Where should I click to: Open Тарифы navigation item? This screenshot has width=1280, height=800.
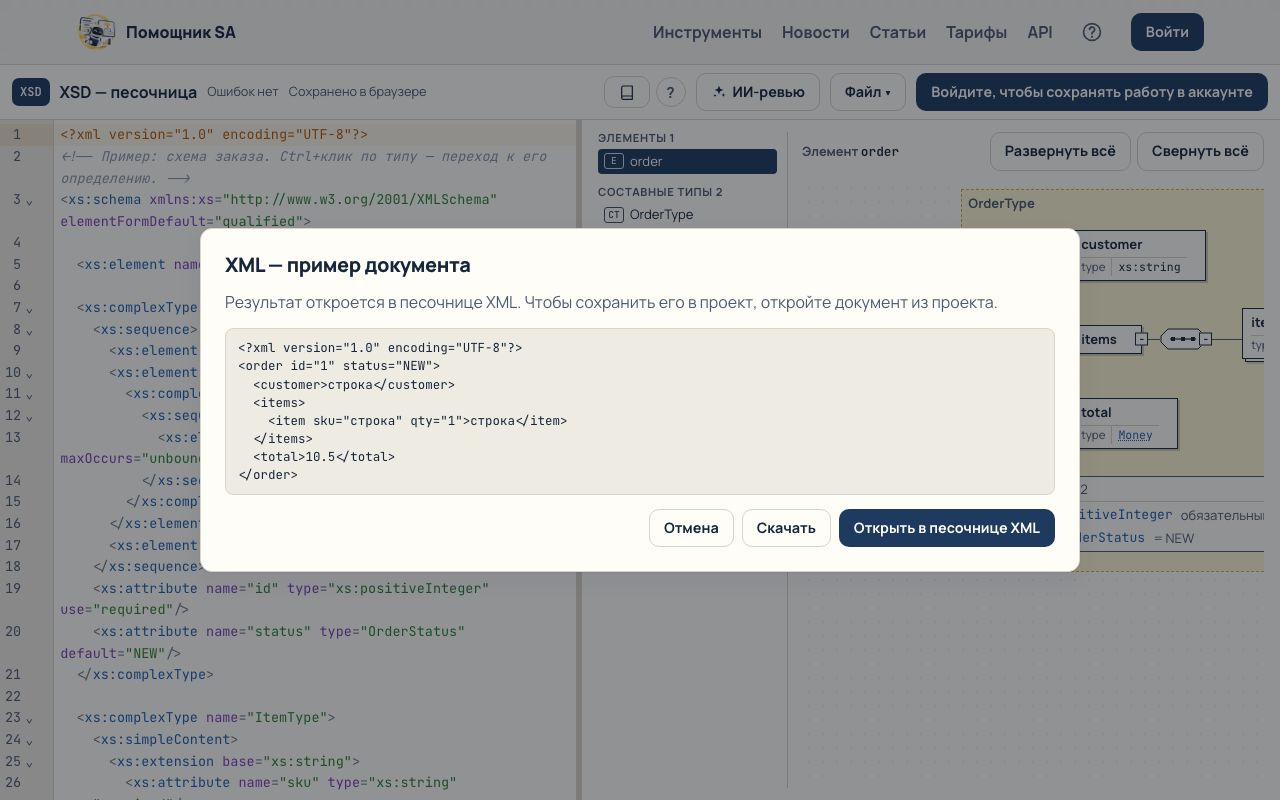[976, 32]
